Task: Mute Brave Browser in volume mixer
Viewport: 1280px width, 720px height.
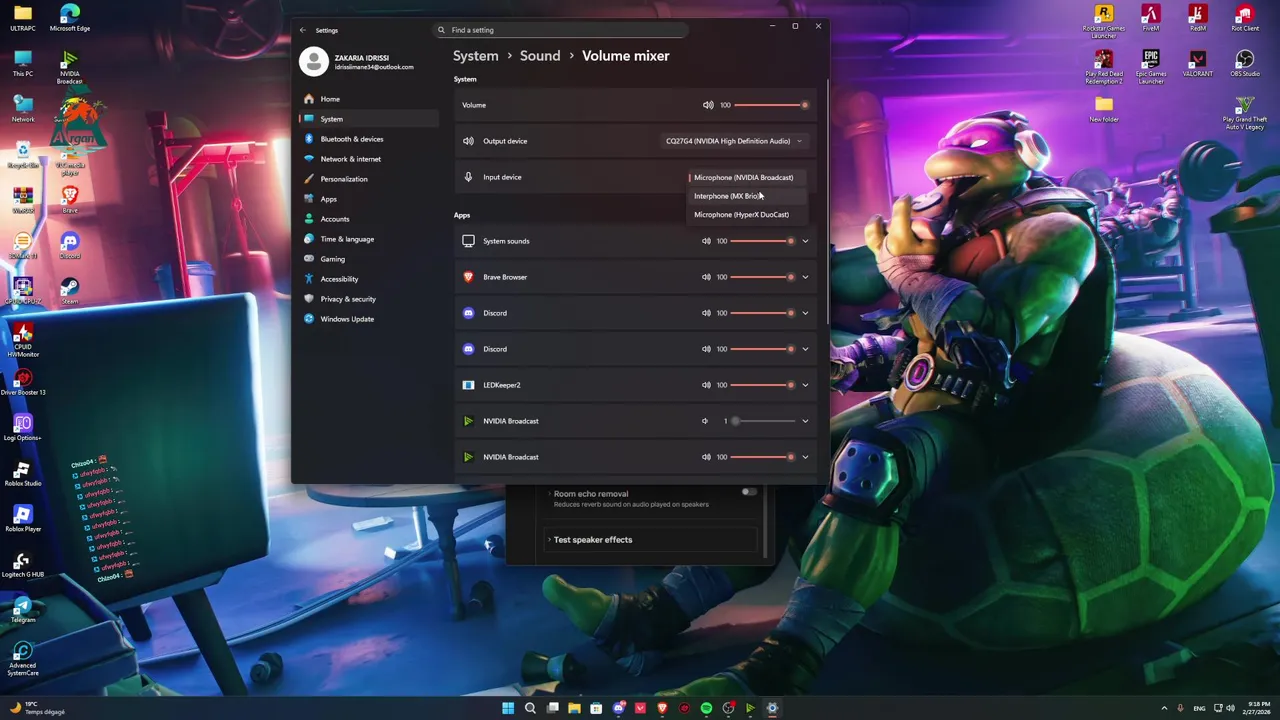Action: pyautogui.click(x=706, y=277)
